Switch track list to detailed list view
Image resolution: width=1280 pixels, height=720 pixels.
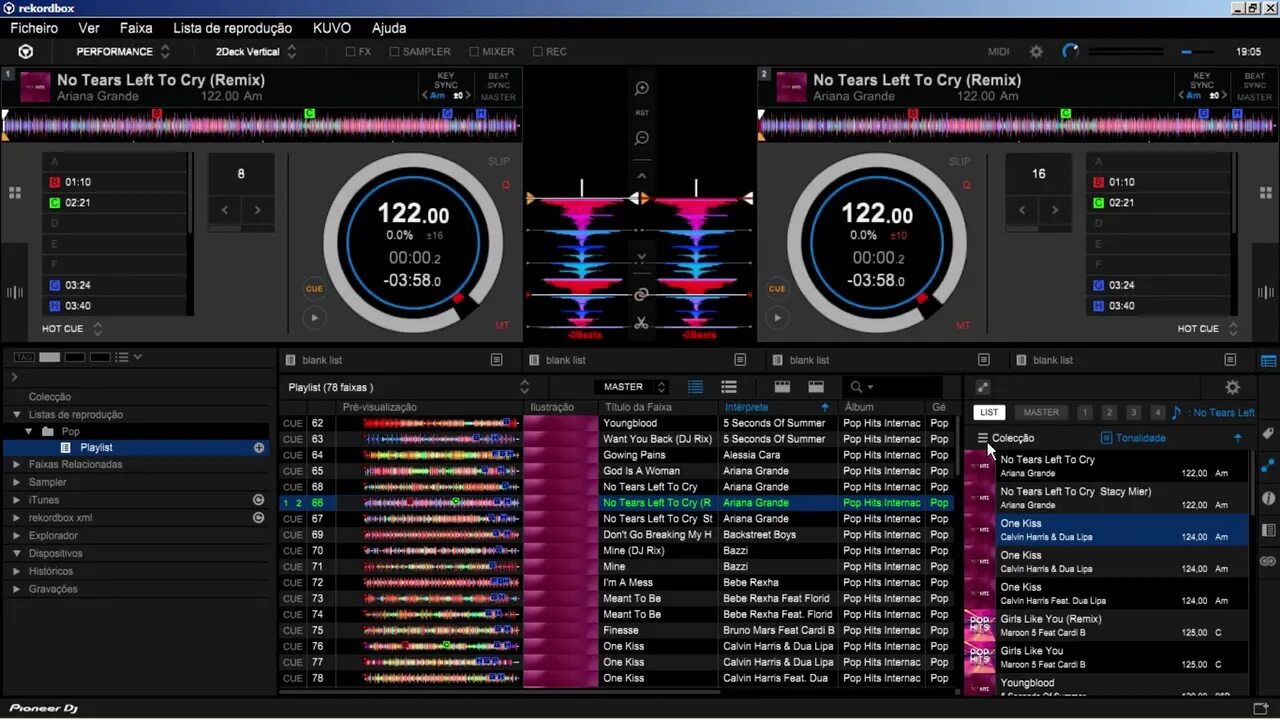tap(695, 387)
